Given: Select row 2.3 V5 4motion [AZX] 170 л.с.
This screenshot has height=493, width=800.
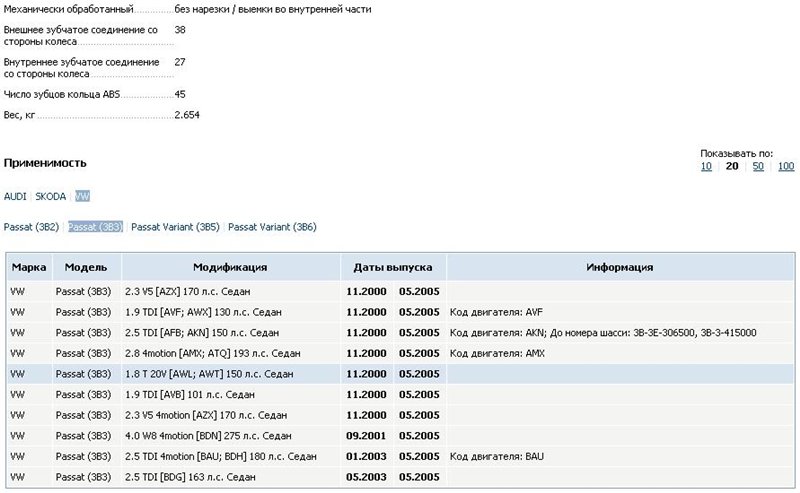Looking at the screenshot, I should pyautogui.click(x=401, y=415).
